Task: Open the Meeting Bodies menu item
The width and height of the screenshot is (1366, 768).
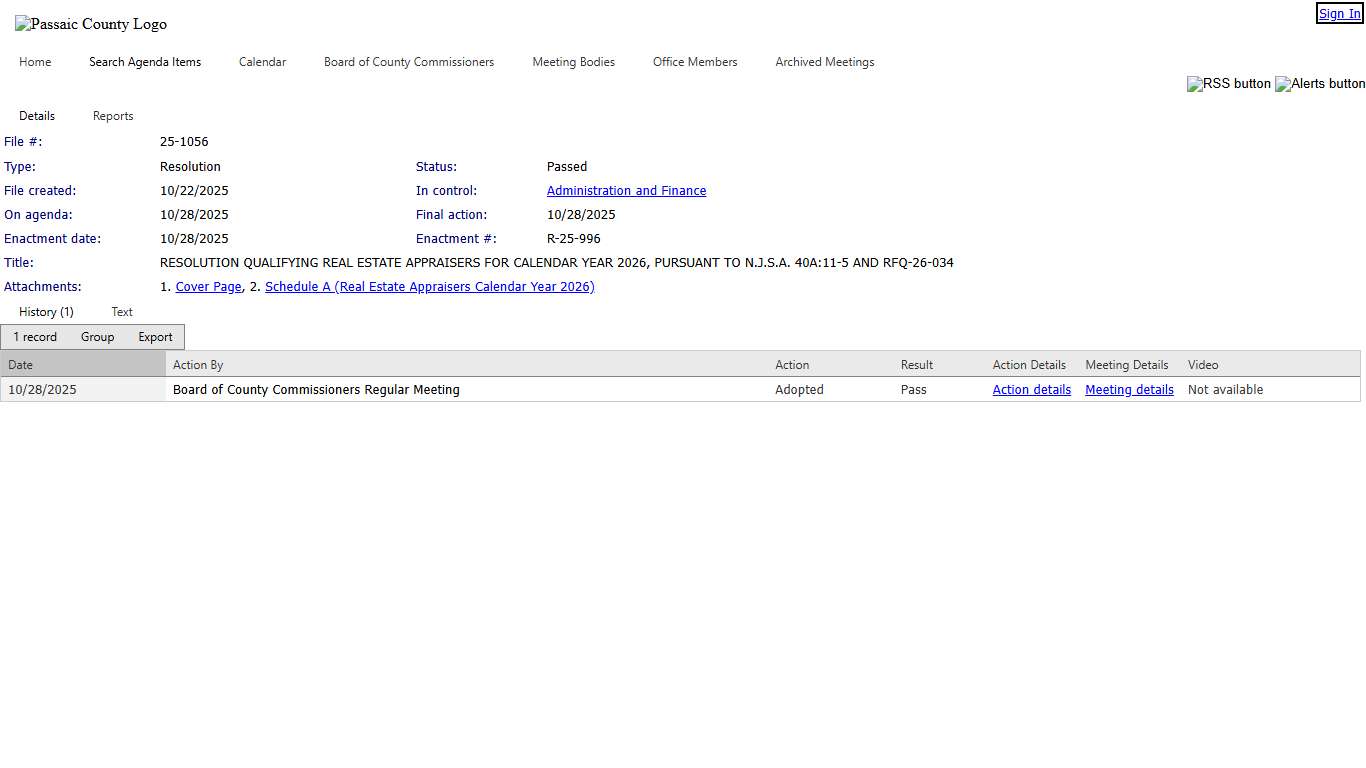Action: (x=573, y=62)
